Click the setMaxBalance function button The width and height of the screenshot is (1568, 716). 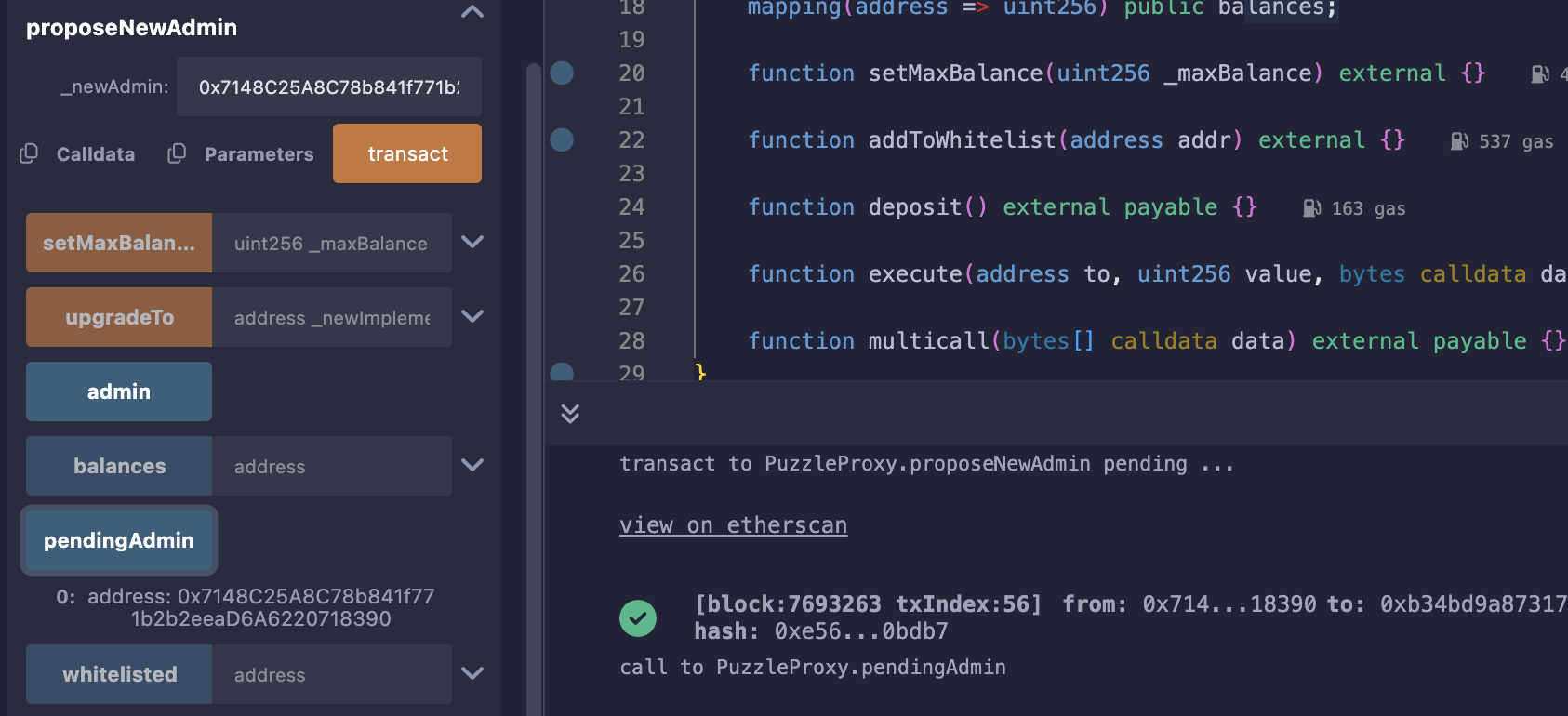point(119,243)
